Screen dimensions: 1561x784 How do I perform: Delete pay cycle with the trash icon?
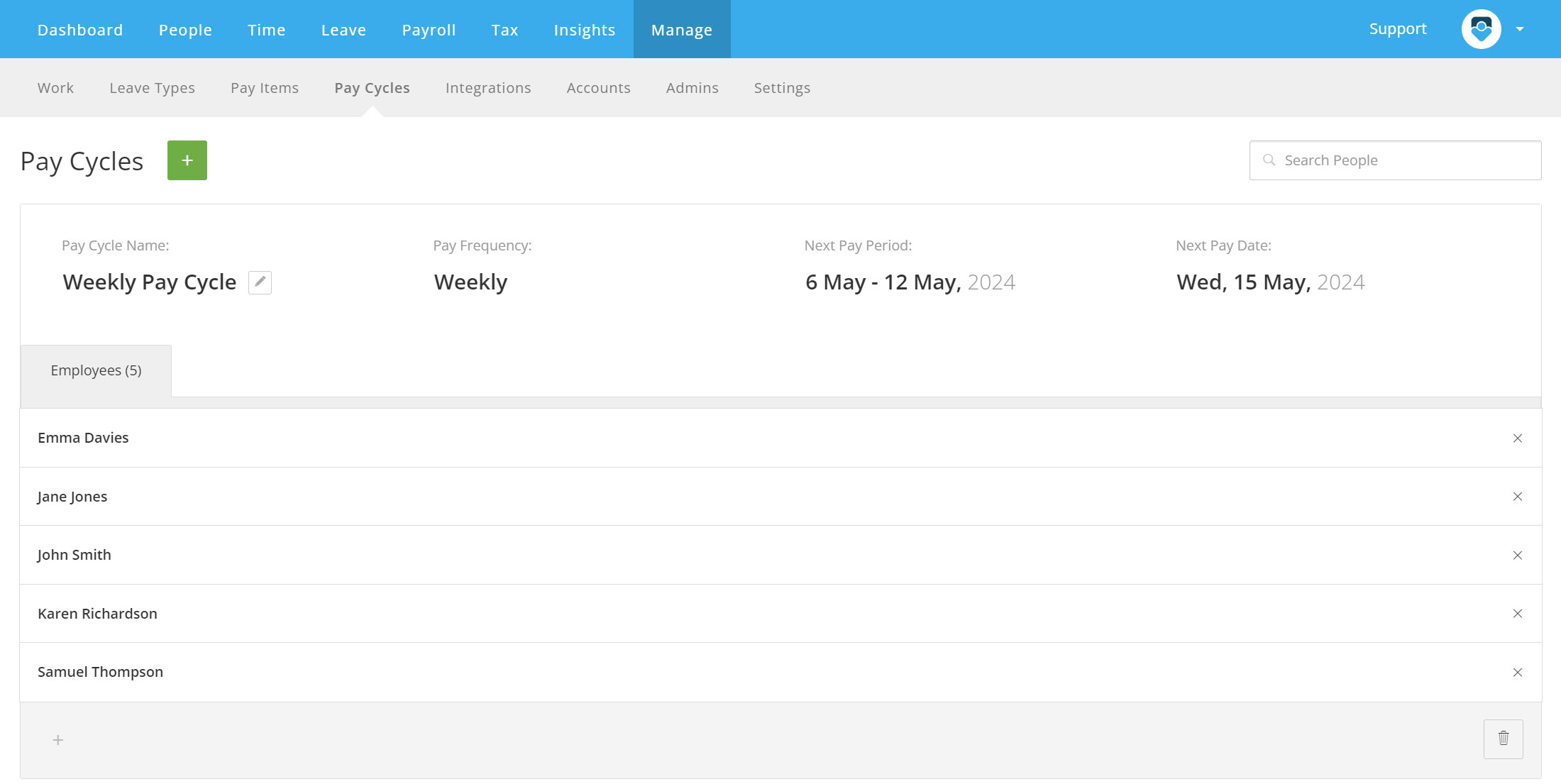[x=1504, y=739]
